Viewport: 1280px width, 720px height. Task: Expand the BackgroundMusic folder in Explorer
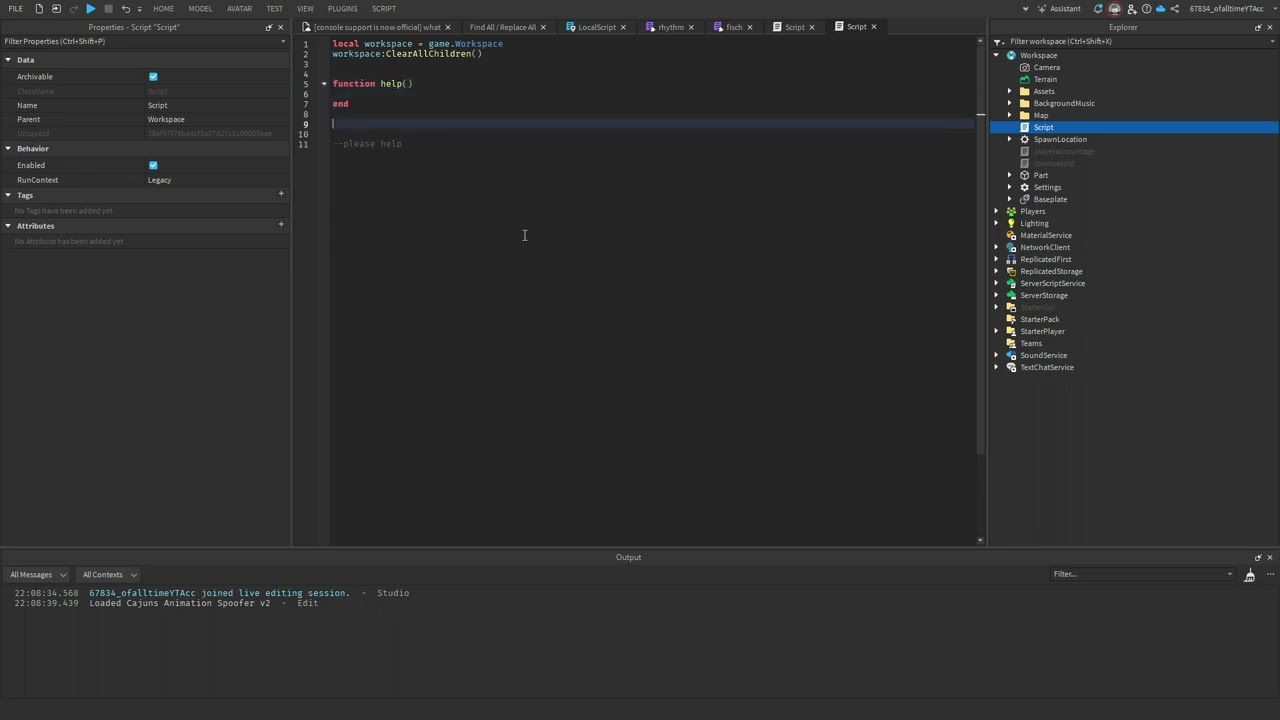tap(1009, 103)
